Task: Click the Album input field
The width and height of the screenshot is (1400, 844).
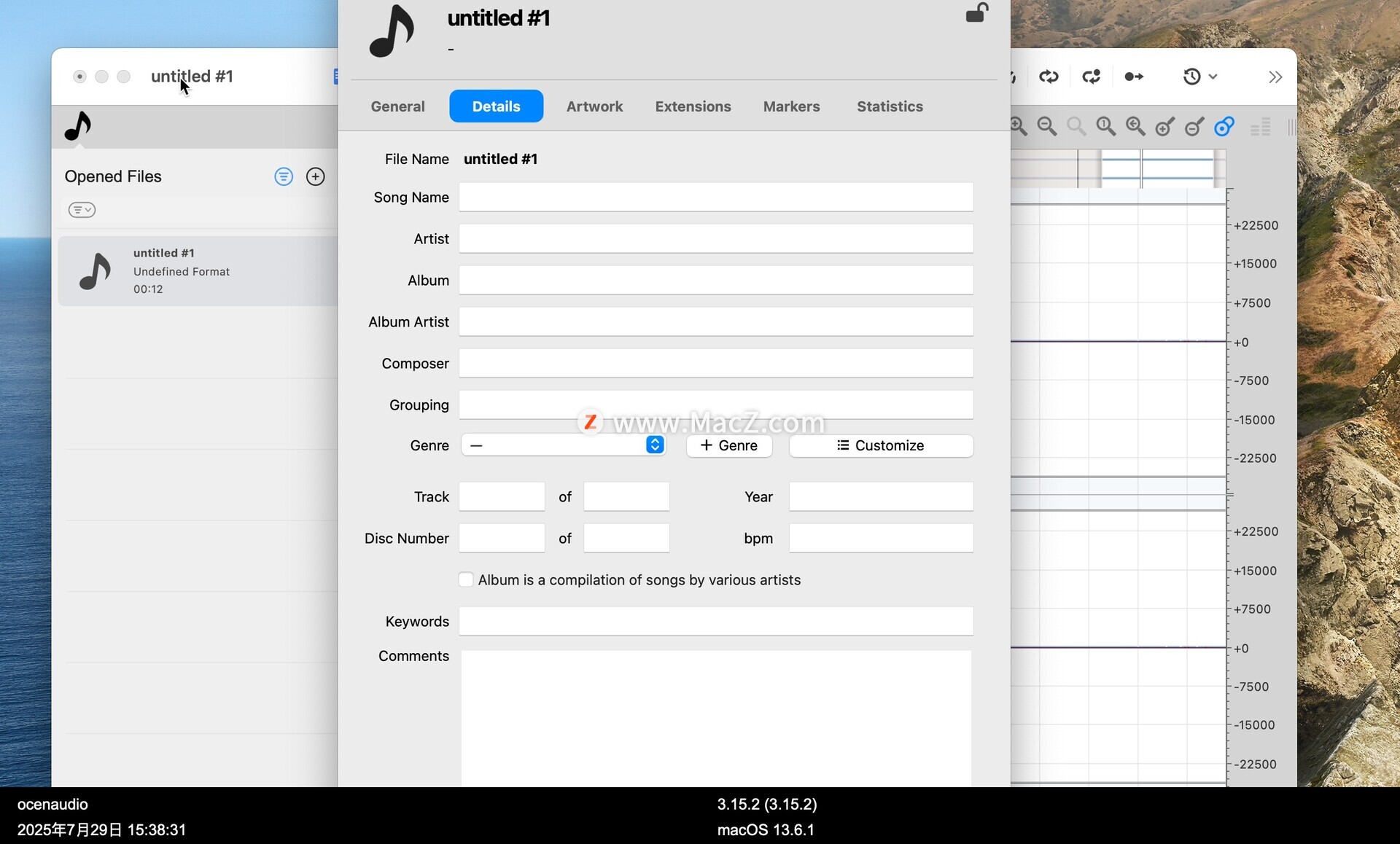Action: (716, 281)
